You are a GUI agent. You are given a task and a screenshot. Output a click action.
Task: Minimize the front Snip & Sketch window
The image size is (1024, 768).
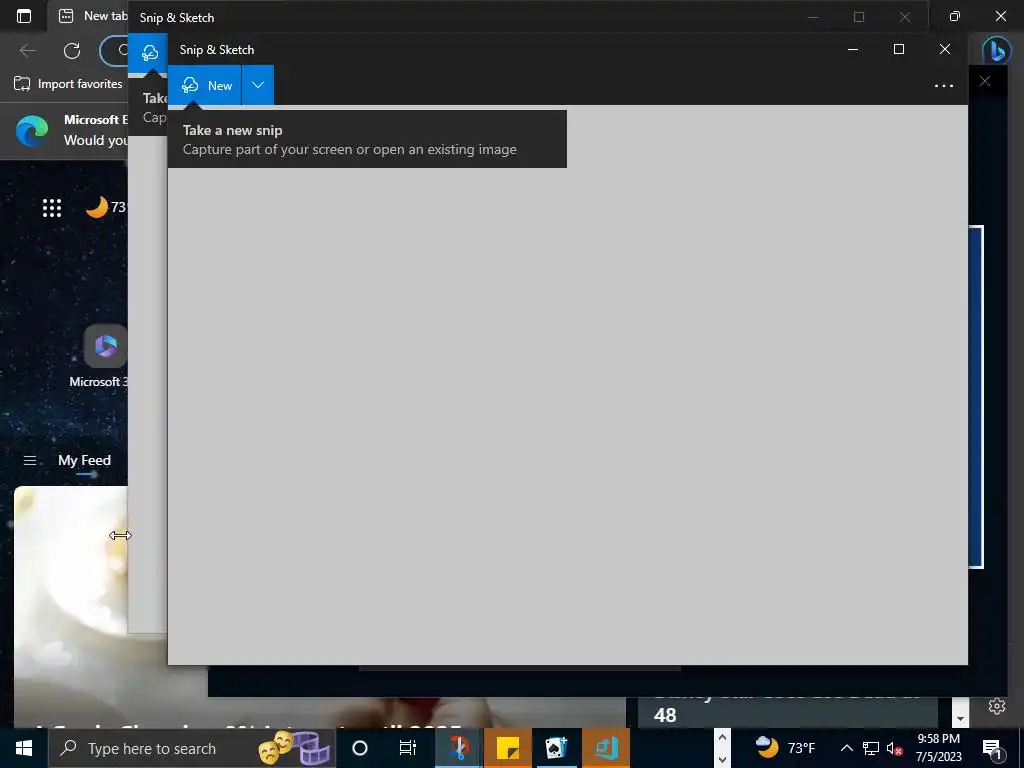[x=853, y=50]
